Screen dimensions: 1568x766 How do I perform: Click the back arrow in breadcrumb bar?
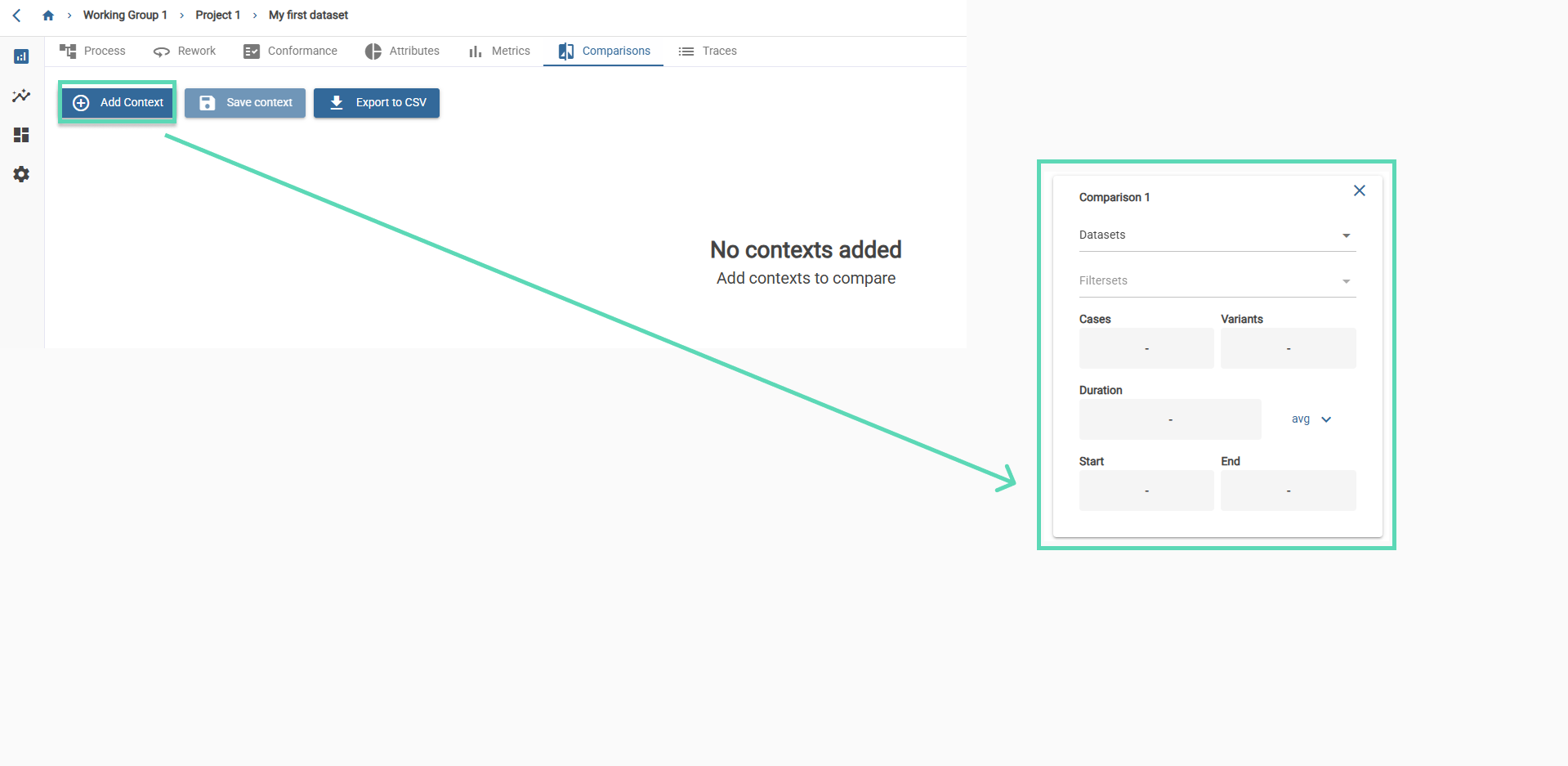[x=16, y=16]
